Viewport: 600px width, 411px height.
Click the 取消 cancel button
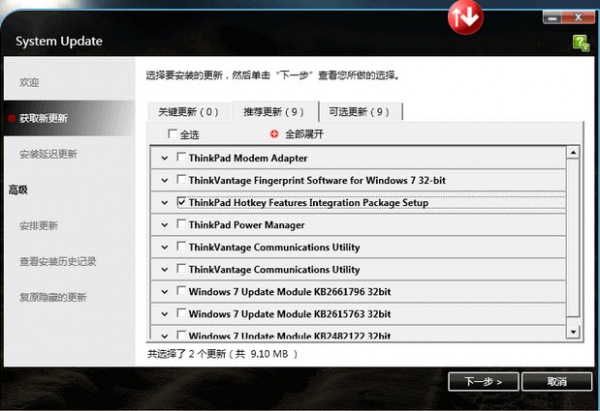557,382
